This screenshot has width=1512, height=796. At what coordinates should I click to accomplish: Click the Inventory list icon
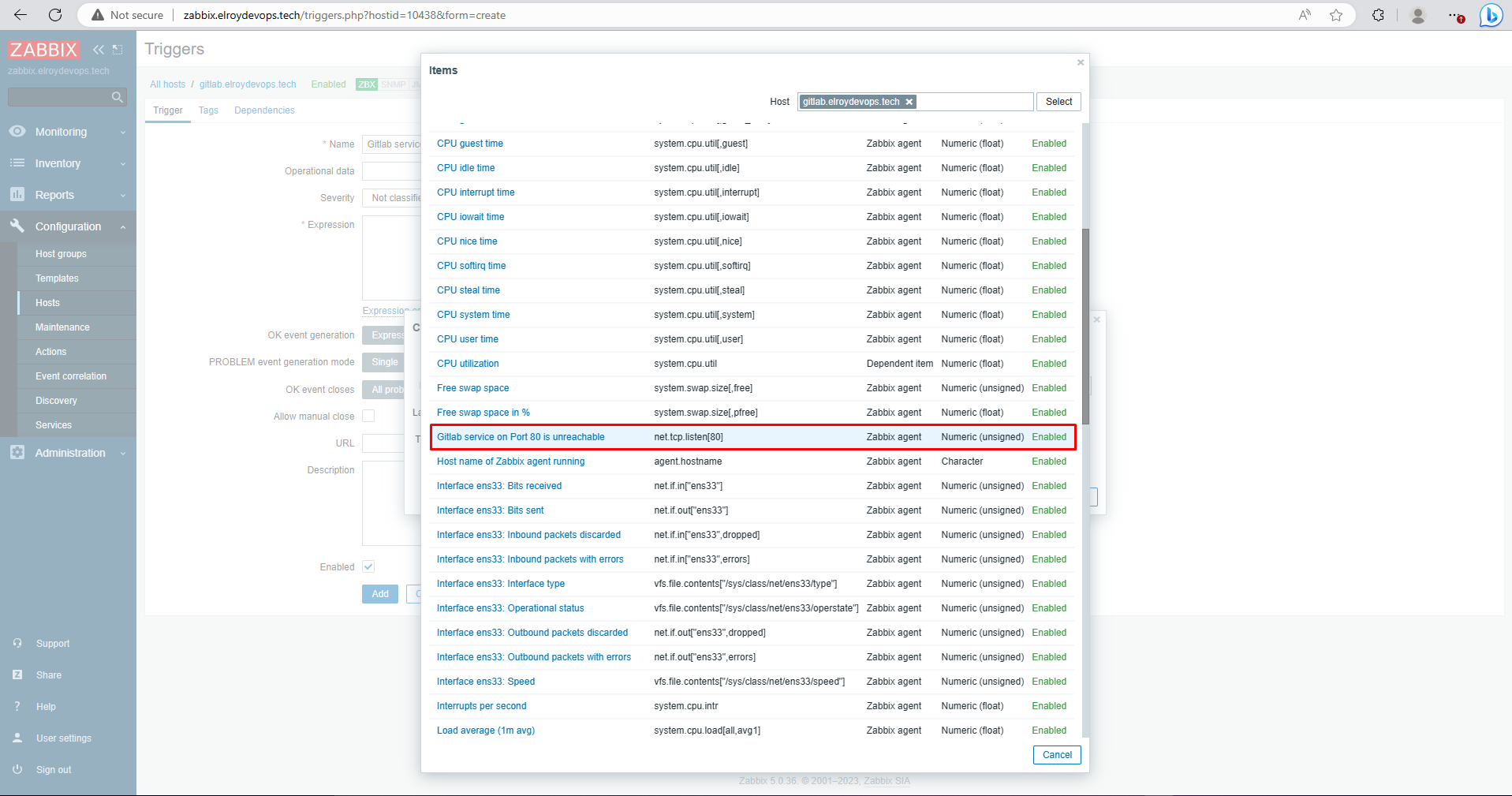pyautogui.click(x=17, y=163)
